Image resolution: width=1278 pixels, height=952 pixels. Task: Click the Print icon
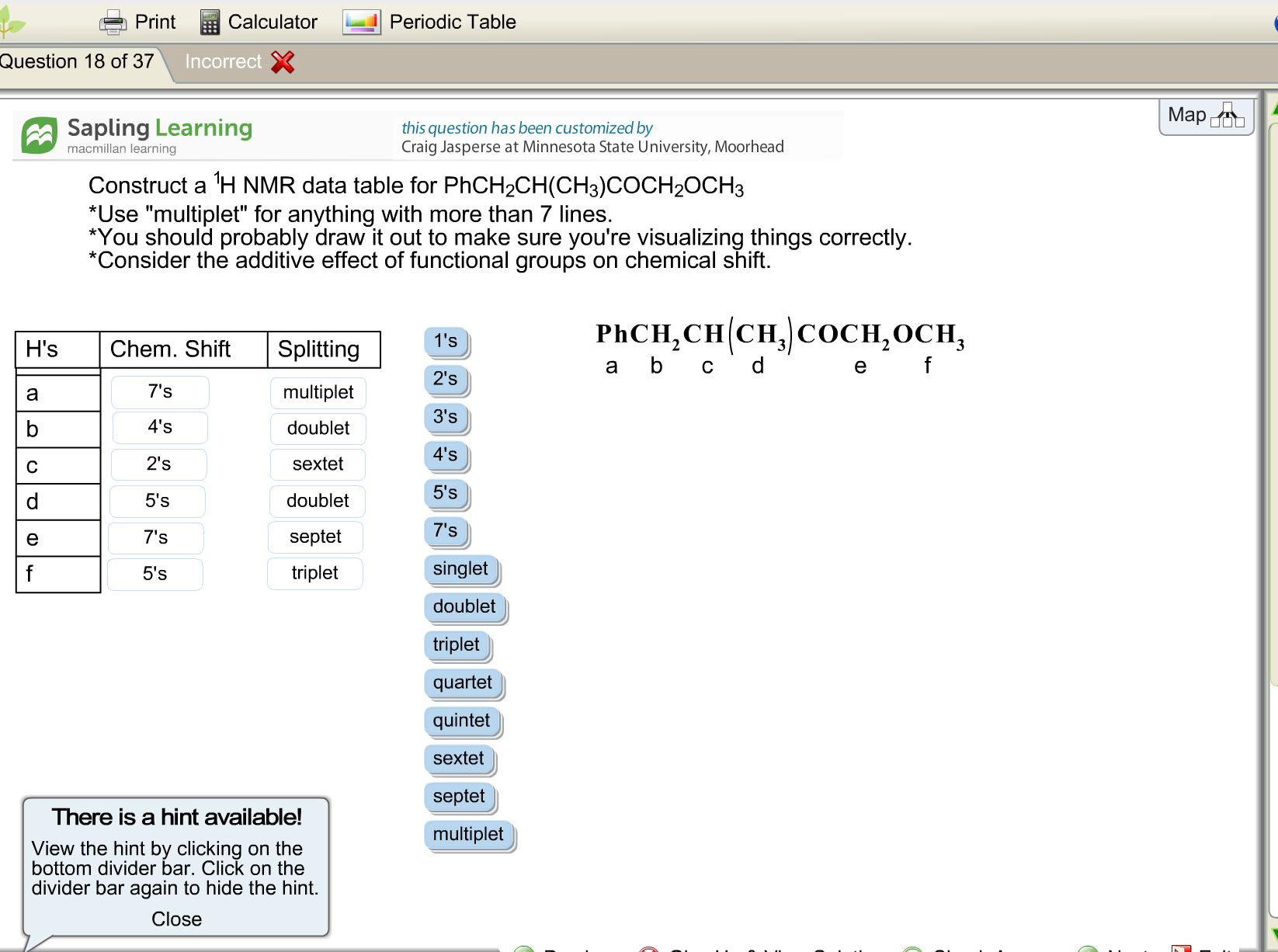[x=113, y=22]
